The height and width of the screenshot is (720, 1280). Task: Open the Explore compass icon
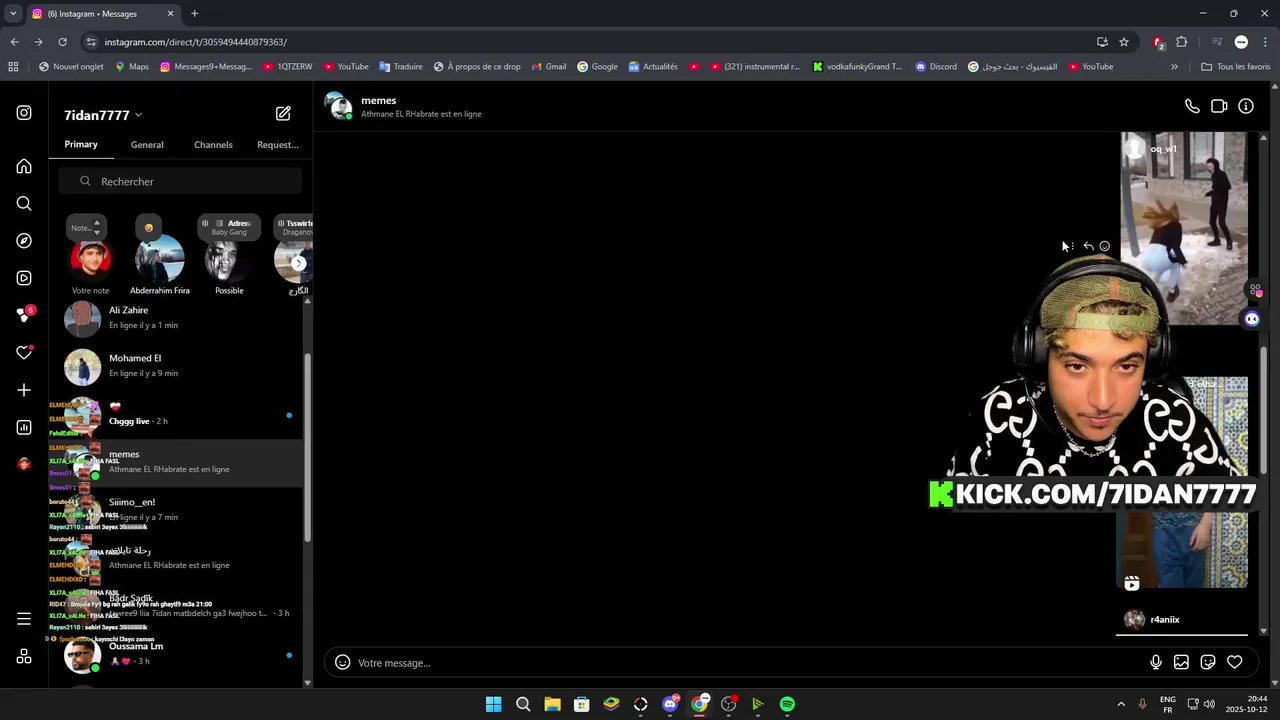pyautogui.click(x=24, y=241)
